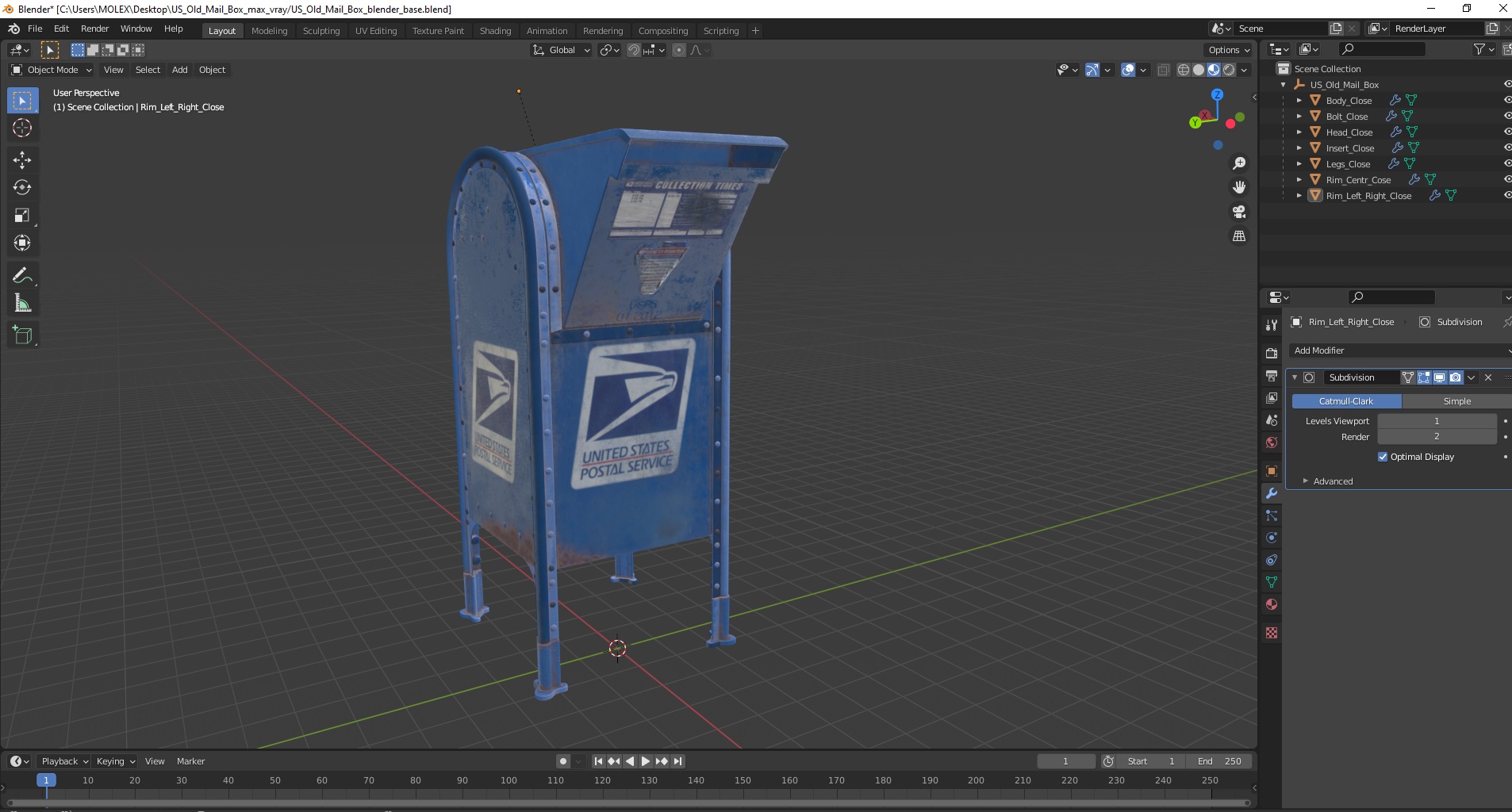Open the Keying dropdown

[x=115, y=761]
